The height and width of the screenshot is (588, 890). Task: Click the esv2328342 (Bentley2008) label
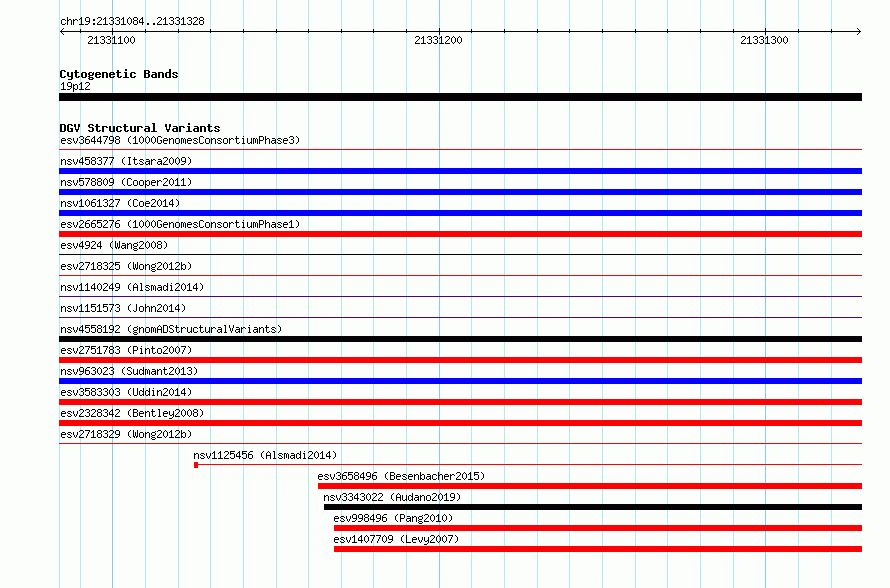(132, 413)
